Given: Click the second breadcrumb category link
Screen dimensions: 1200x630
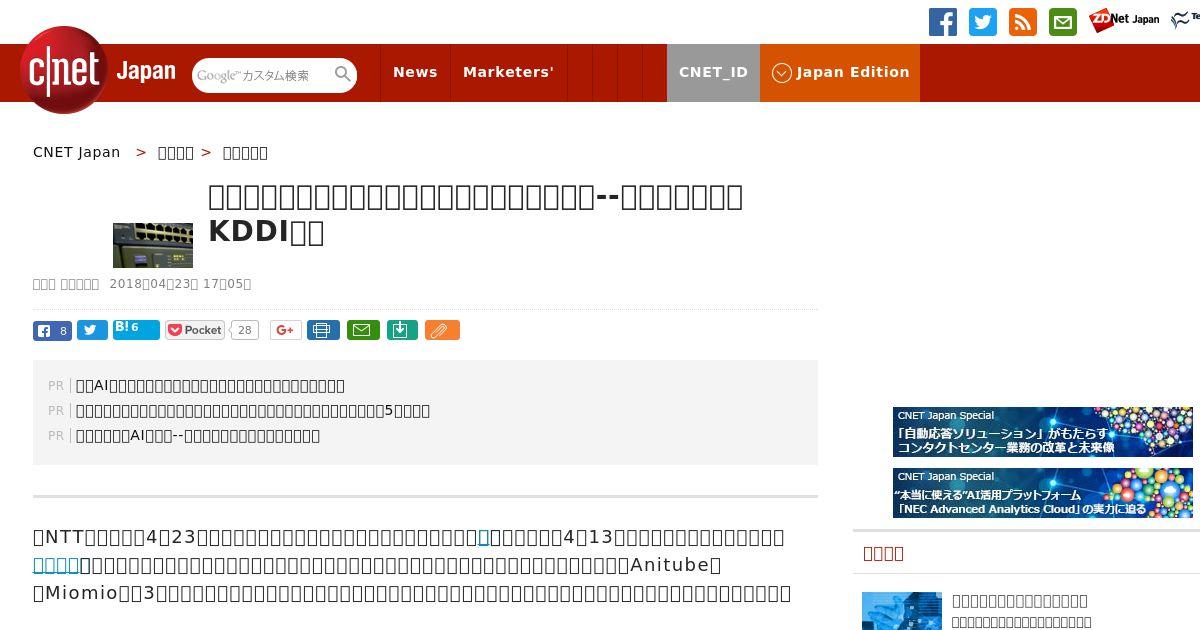Looking at the screenshot, I should [176, 152].
